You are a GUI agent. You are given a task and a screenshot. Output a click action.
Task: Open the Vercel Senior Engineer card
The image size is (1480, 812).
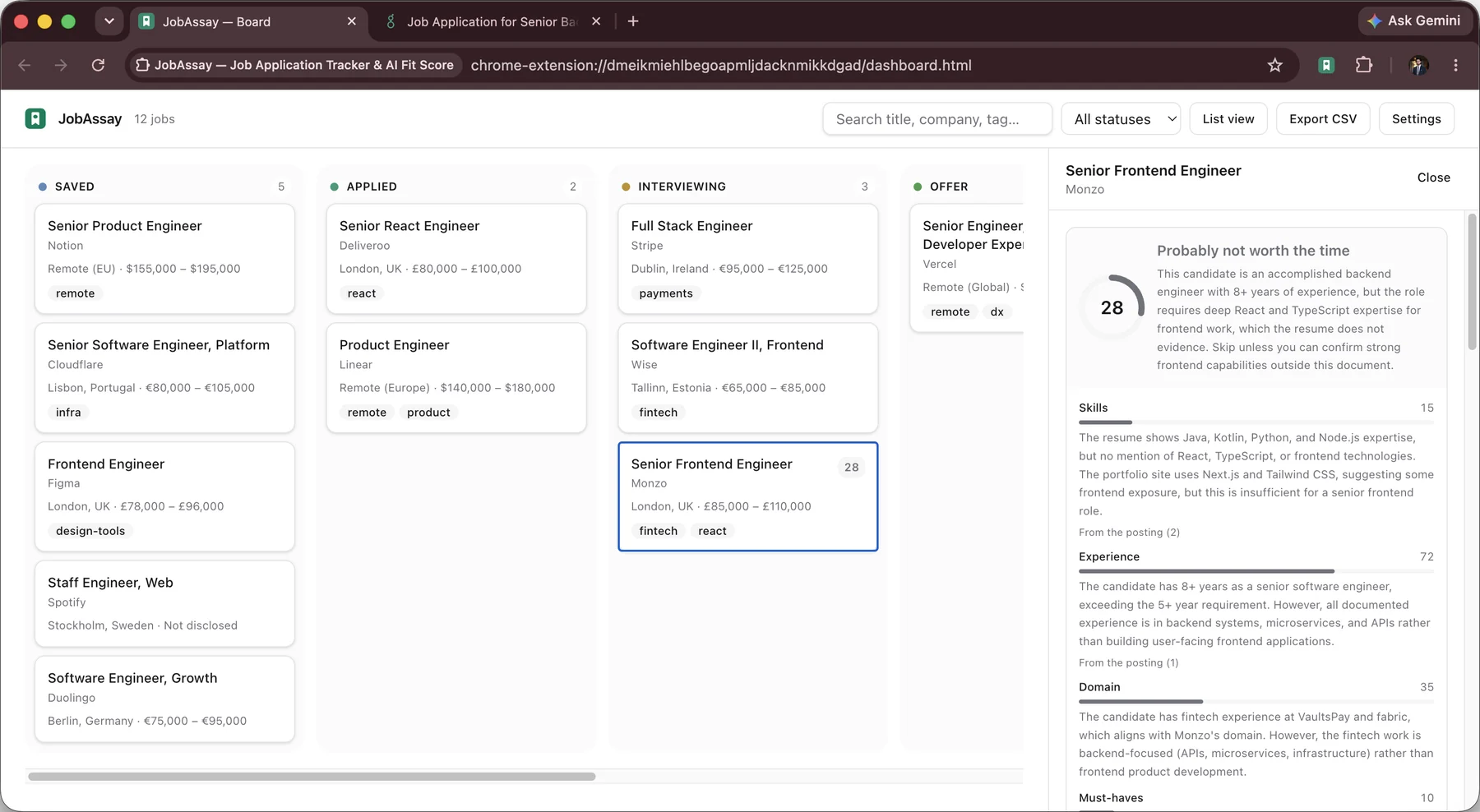coord(967,268)
